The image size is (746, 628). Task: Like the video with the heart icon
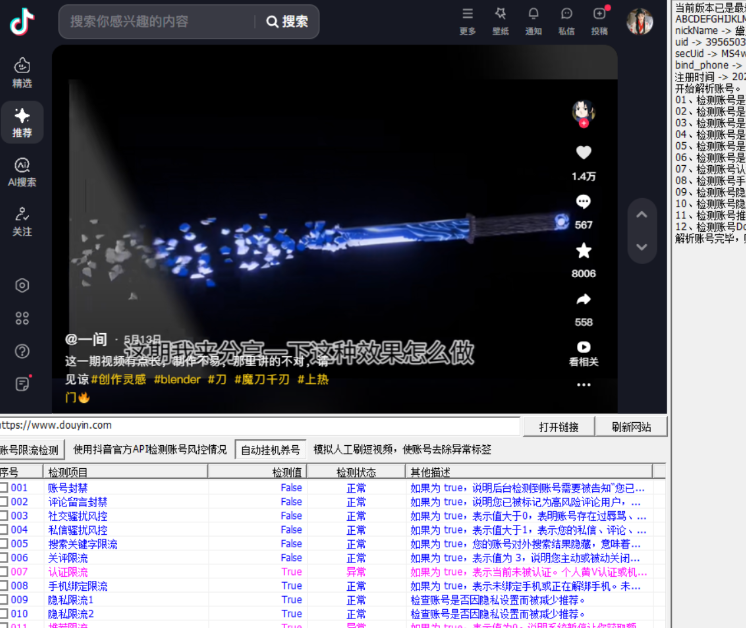coord(583,153)
